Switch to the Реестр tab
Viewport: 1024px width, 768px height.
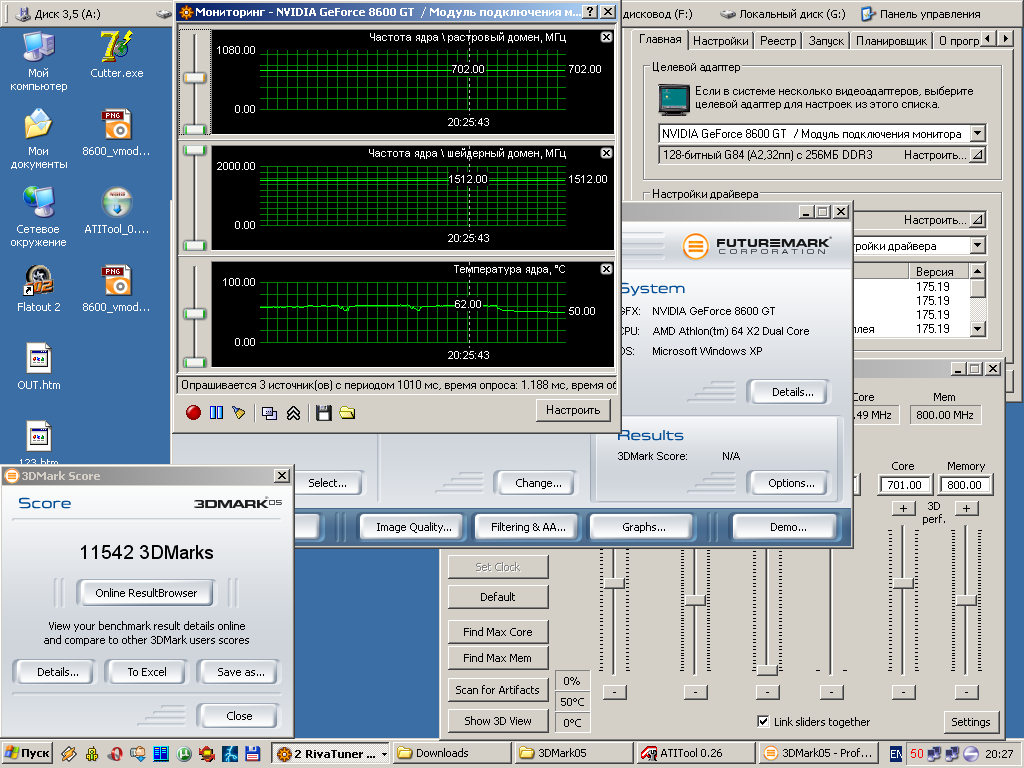pyautogui.click(x=778, y=40)
